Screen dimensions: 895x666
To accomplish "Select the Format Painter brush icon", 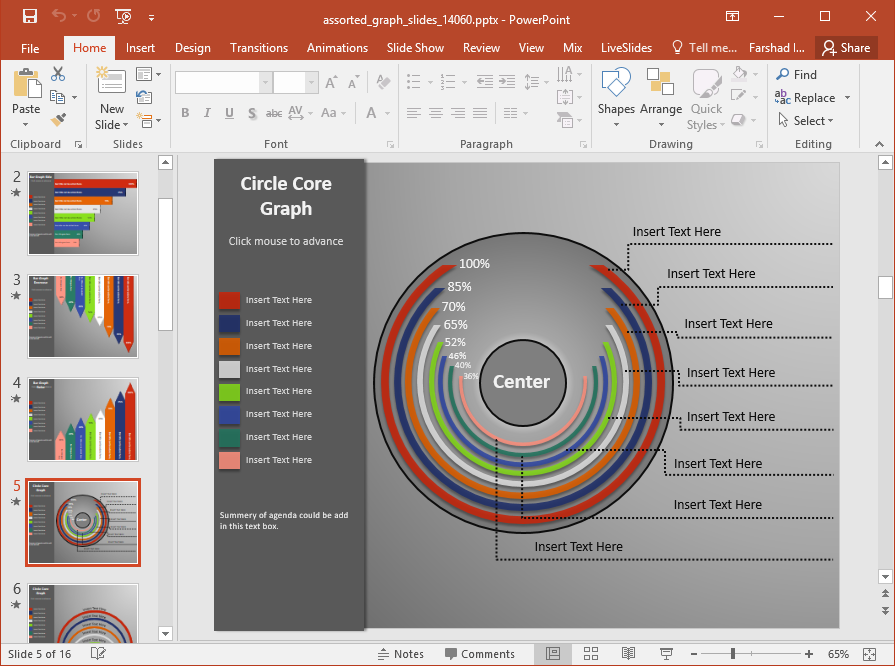I will (58, 120).
